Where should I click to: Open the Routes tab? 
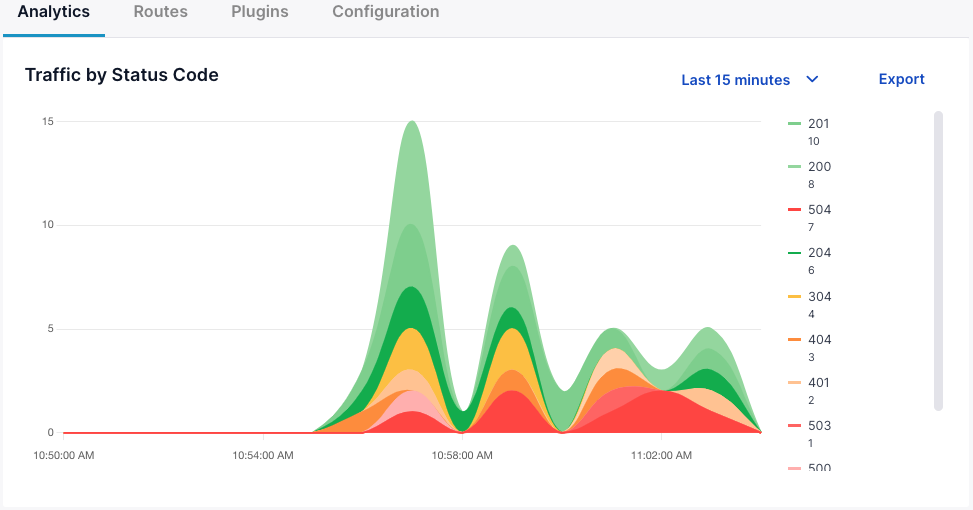[161, 12]
